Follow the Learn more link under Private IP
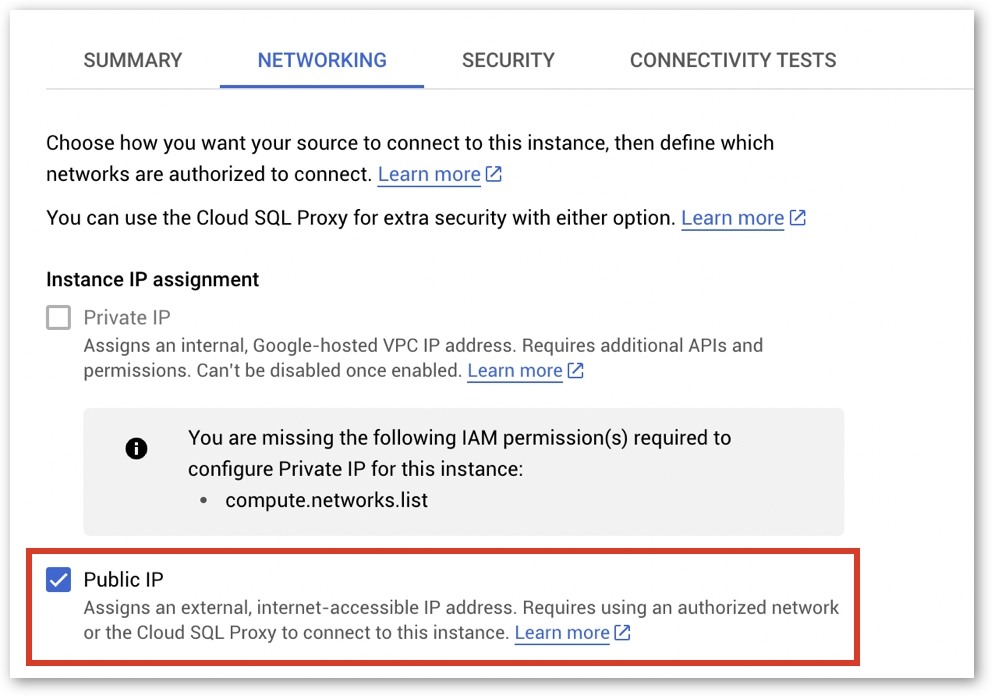The width and height of the screenshot is (992, 696). click(x=515, y=371)
